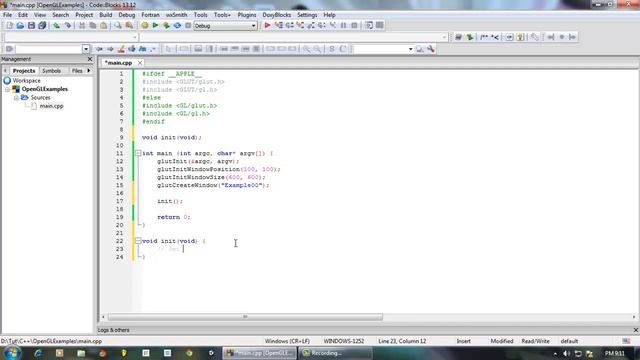Undo the last edit via toolbar
Screen dimensions: 640x360
pos(56,25)
